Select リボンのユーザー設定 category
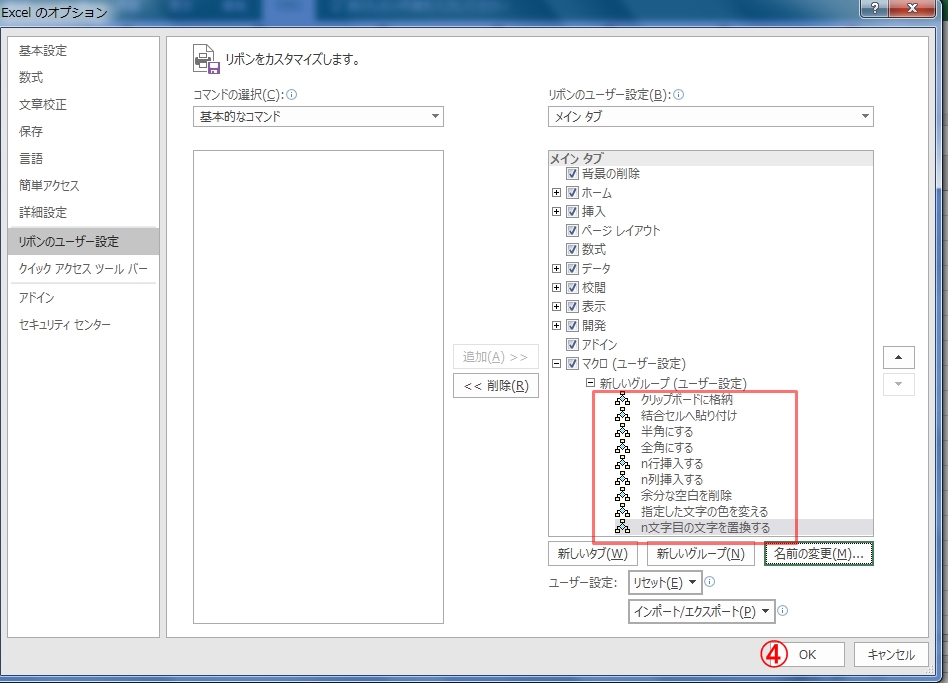The height and width of the screenshot is (683, 948). (83, 241)
